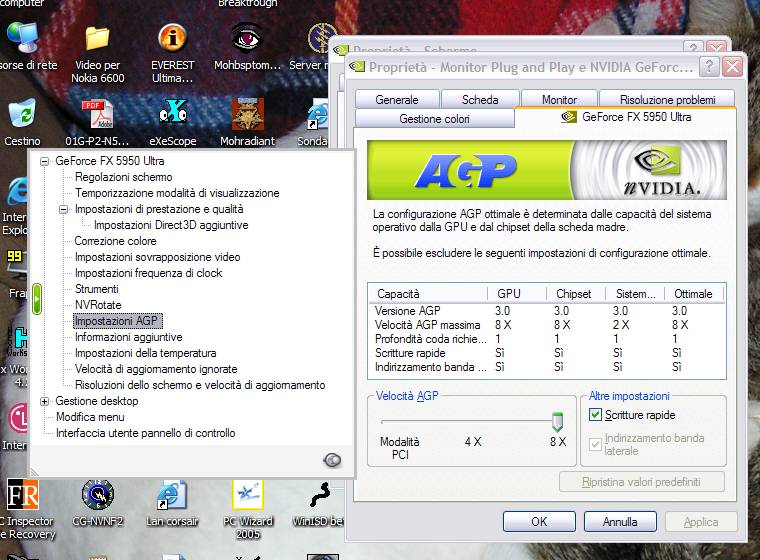Select Temporizzazione modalità di visualizzazione tree item
The height and width of the screenshot is (560, 760).
point(177,193)
